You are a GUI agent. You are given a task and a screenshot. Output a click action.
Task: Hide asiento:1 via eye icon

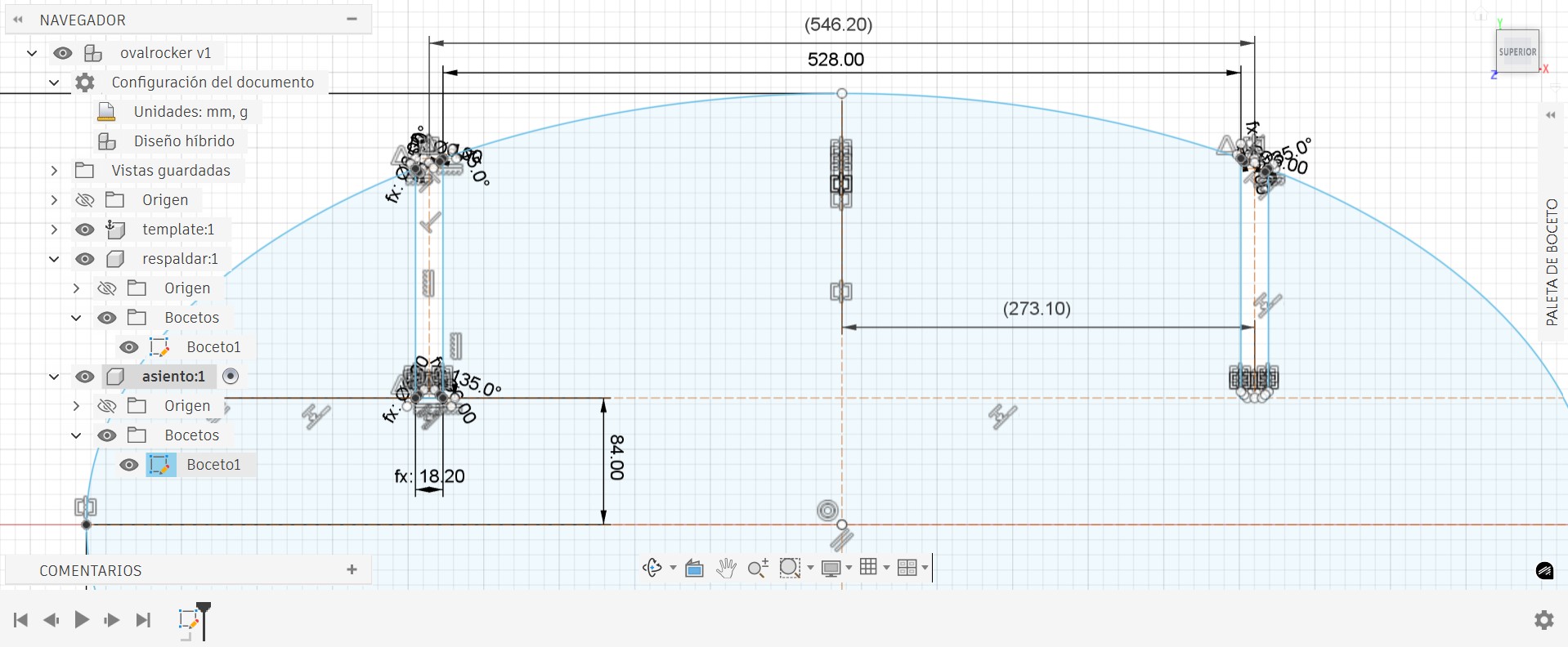pyautogui.click(x=84, y=377)
